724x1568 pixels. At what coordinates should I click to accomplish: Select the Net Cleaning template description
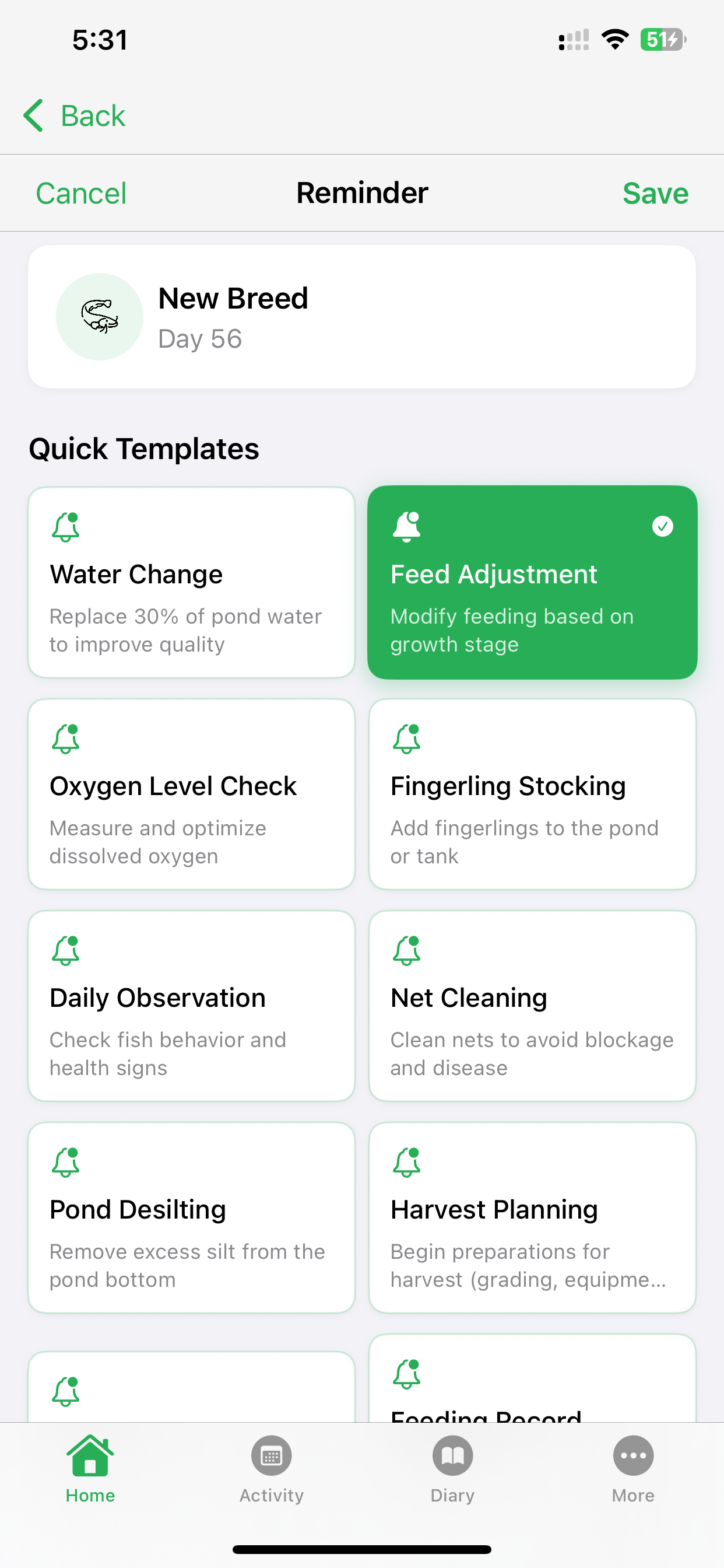[x=531, y=1053]
